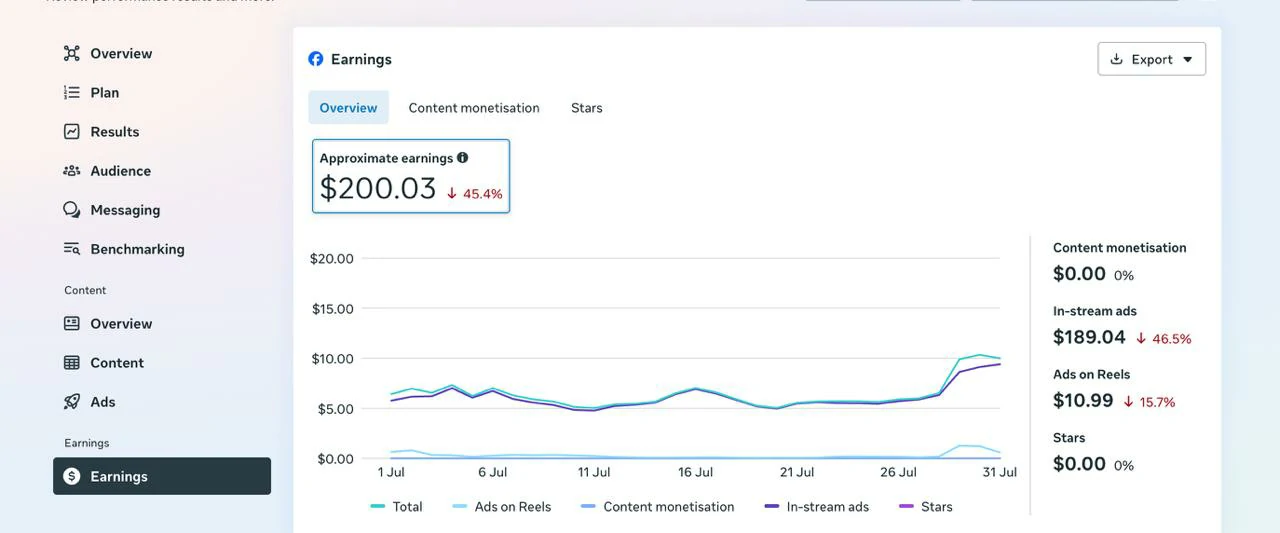Click the $10.00 axis label
The width and height of the screenshot is (1280, 533).
pyautogui.click(x=332, y=358)
